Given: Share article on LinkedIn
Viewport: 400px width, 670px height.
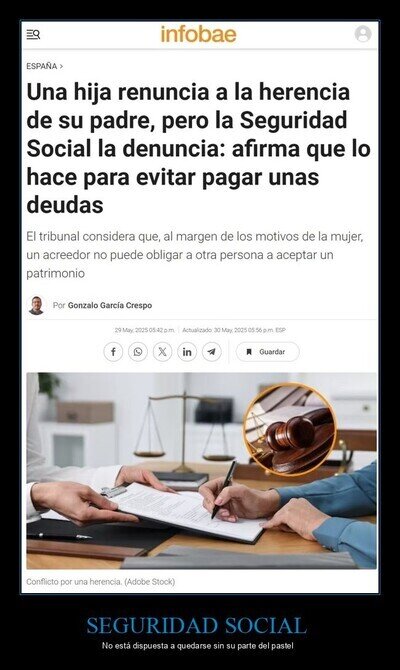Looking at the screenshot, I should [x=187, y=352].
